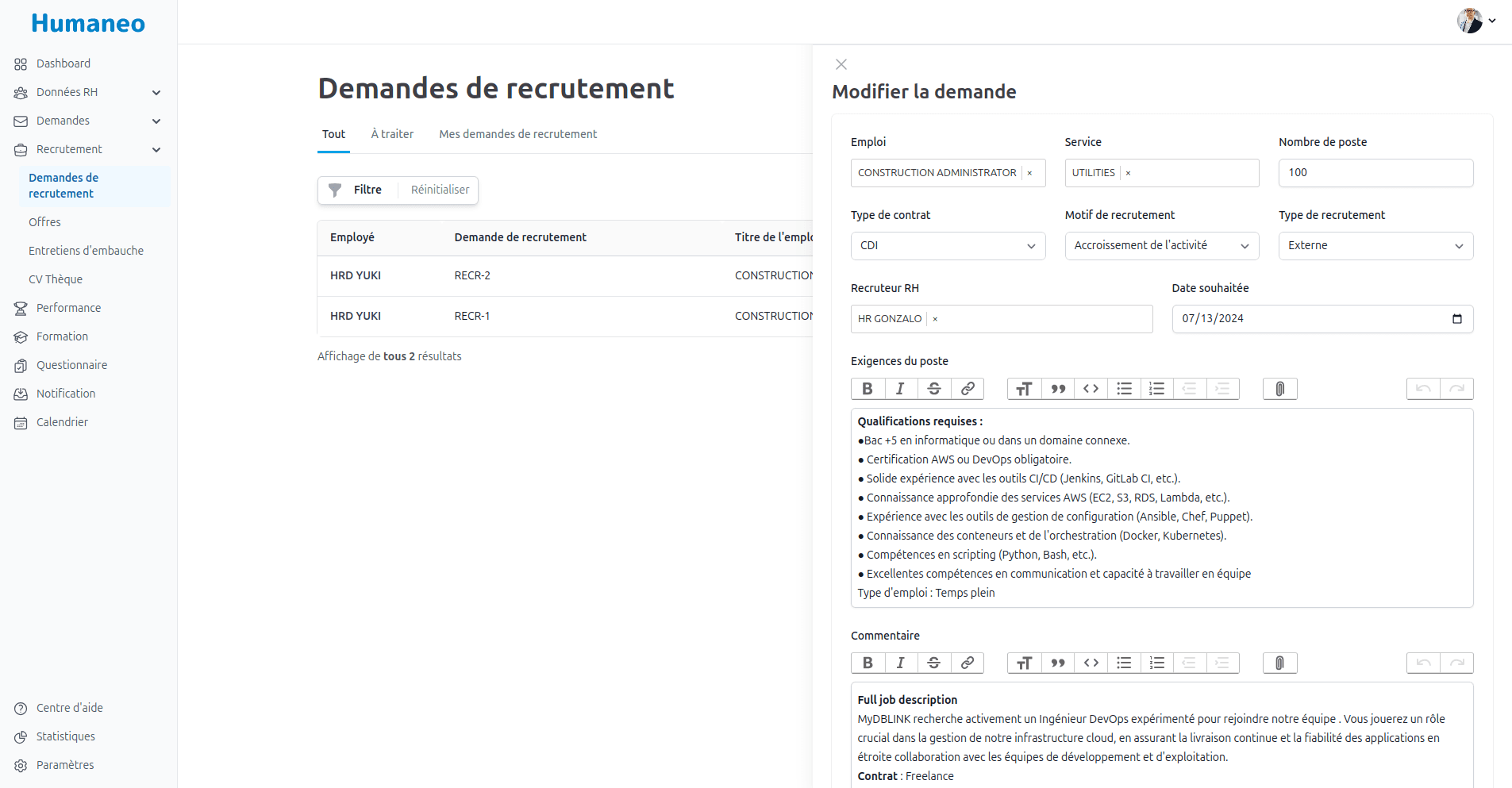Screen dimensions: 1512x788
Task: Insert a hyperlink in the job requirements editor
Action: (x=967, y=389)
